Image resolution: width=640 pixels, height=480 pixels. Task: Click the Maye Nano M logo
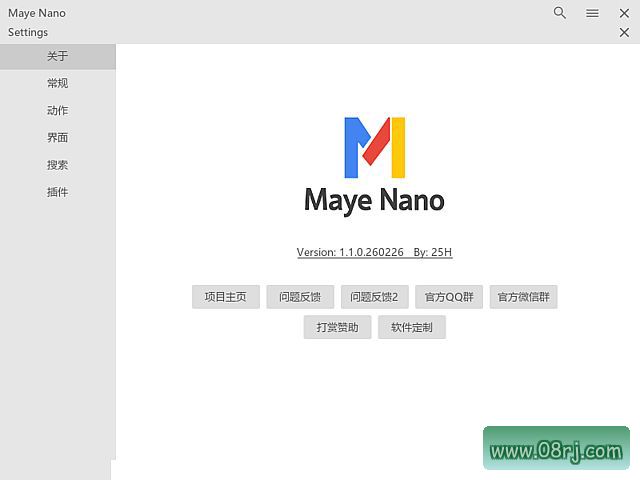tap(374, 147)
